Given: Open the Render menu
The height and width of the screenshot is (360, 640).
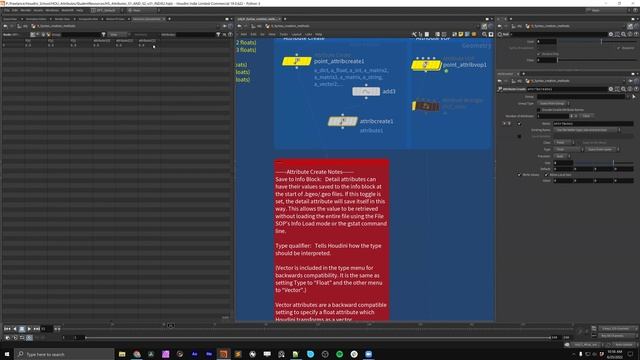Looking at the screenshot, I should [25, 10].
